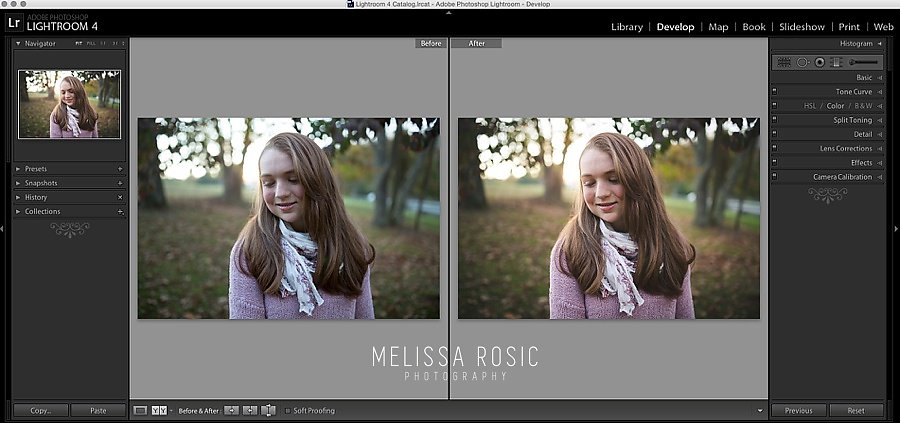This screenshot has height=423, width=900.
Task: Collapse the left panel group edge arrow
Action: point(2,228)
